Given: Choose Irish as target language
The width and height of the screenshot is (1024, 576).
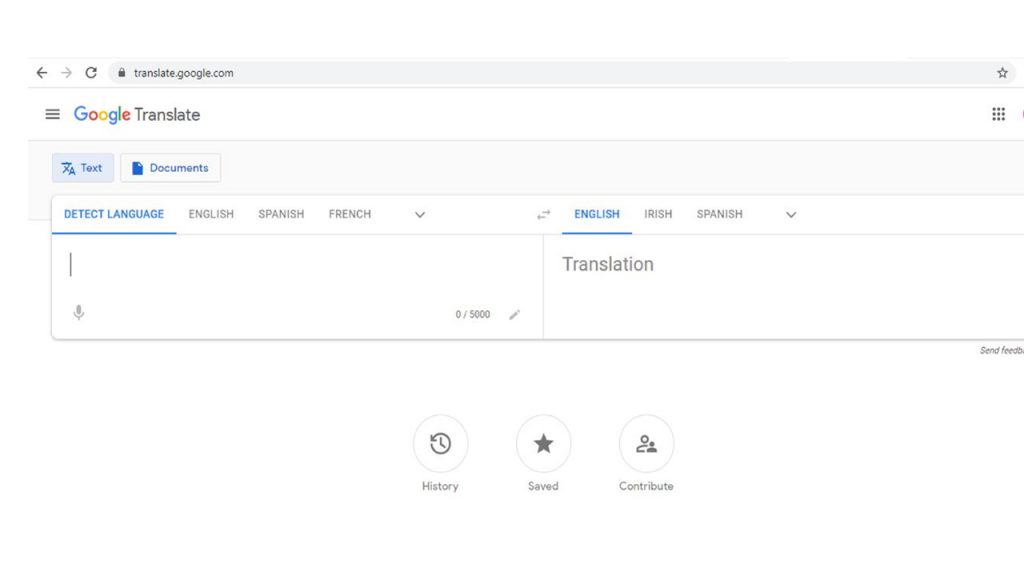Looking at the screenshot, I should point(658,214).
